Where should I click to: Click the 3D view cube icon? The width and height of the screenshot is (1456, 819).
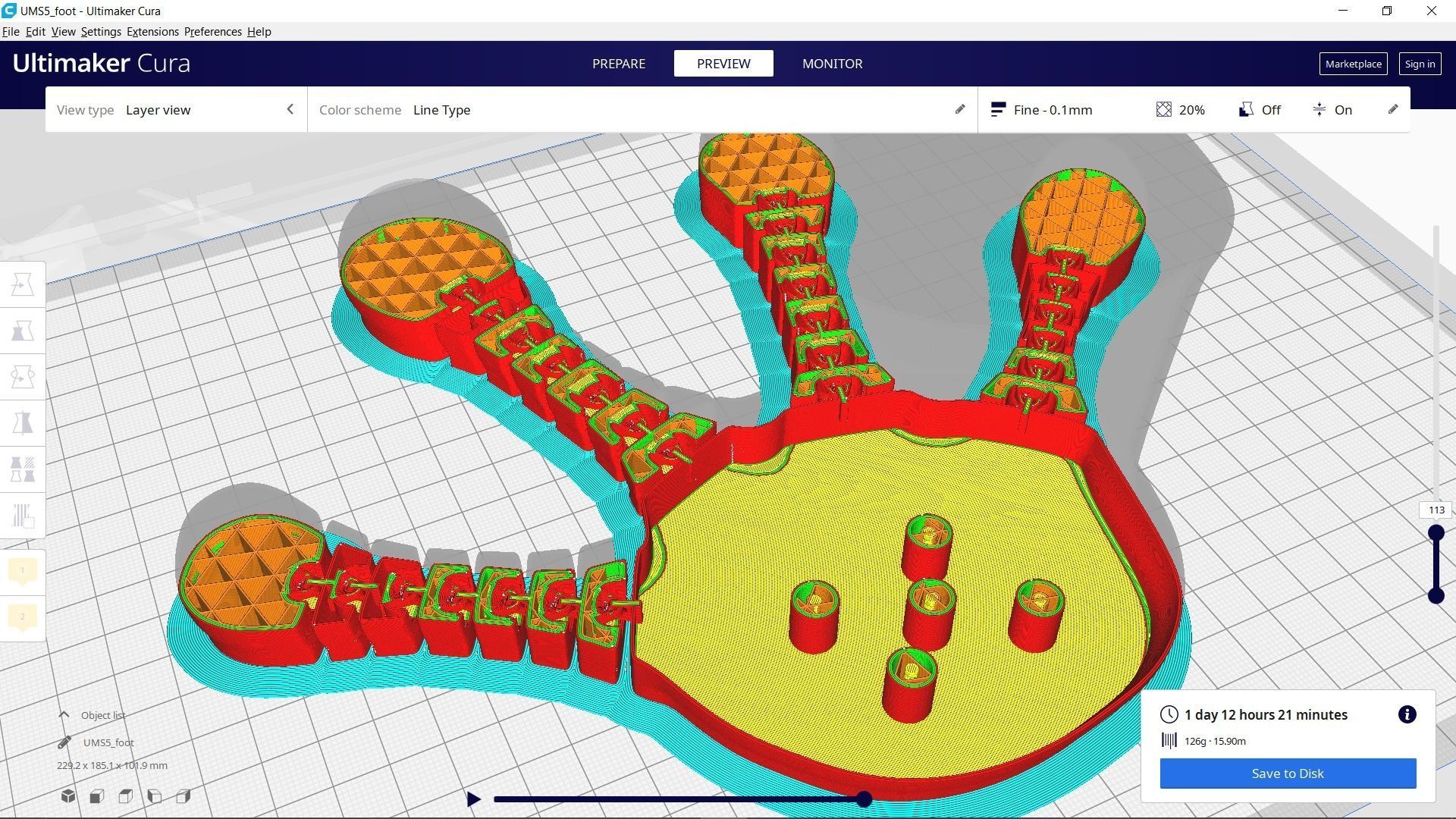[x=68, y=796]
